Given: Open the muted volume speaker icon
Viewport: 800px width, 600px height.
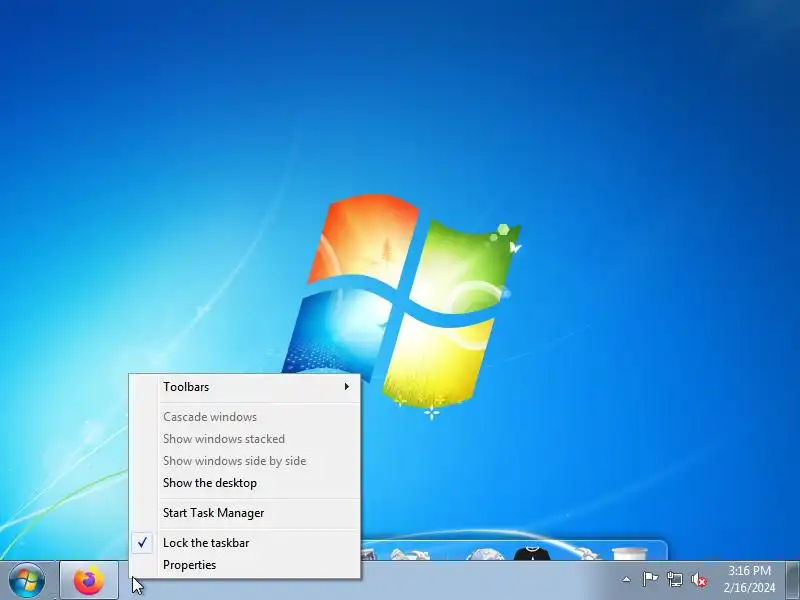Looking at the screenshot, I should (x=699, y=580).
